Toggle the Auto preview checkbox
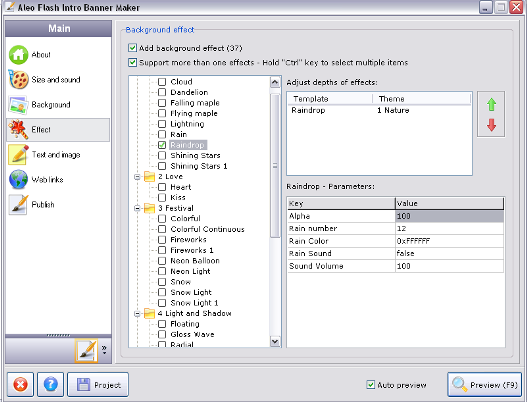Viewport: 527px width, 402px height. pyautogui.click(x=370, y=385)
